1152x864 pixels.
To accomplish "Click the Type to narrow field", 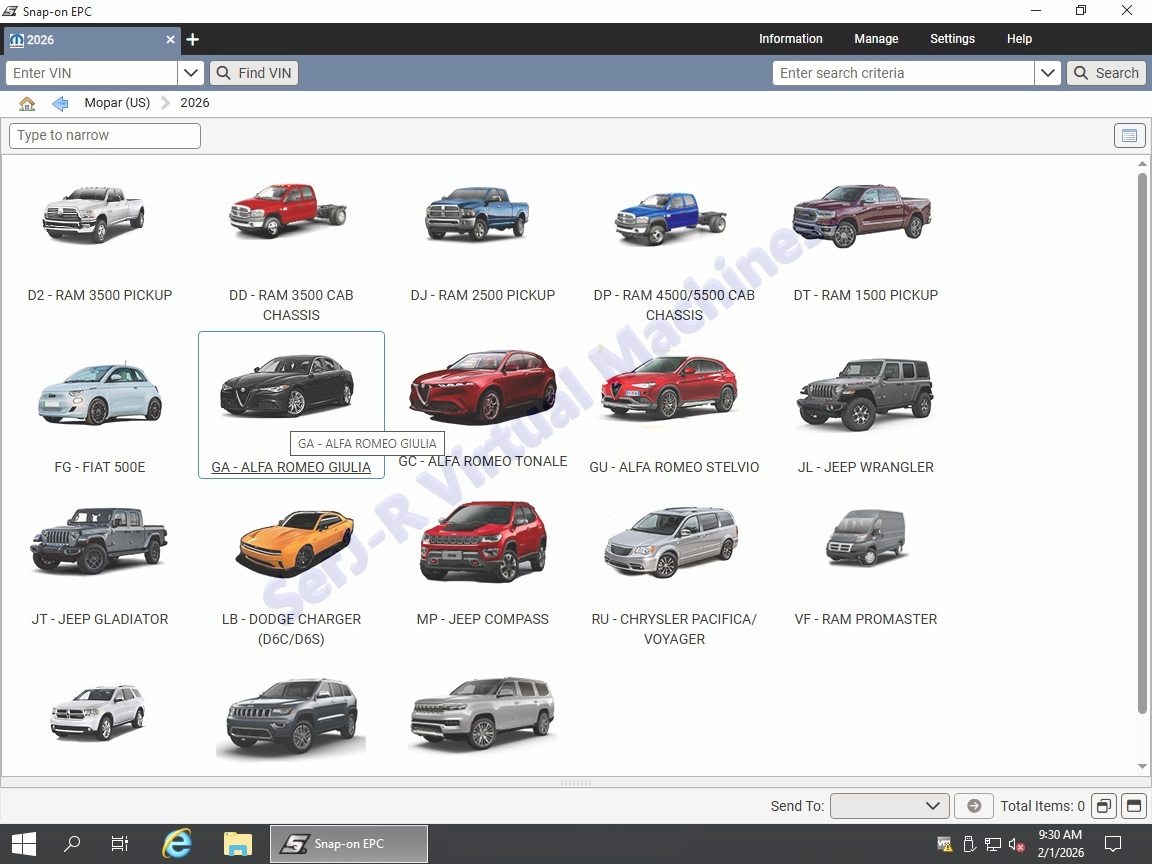I will 105,136.
